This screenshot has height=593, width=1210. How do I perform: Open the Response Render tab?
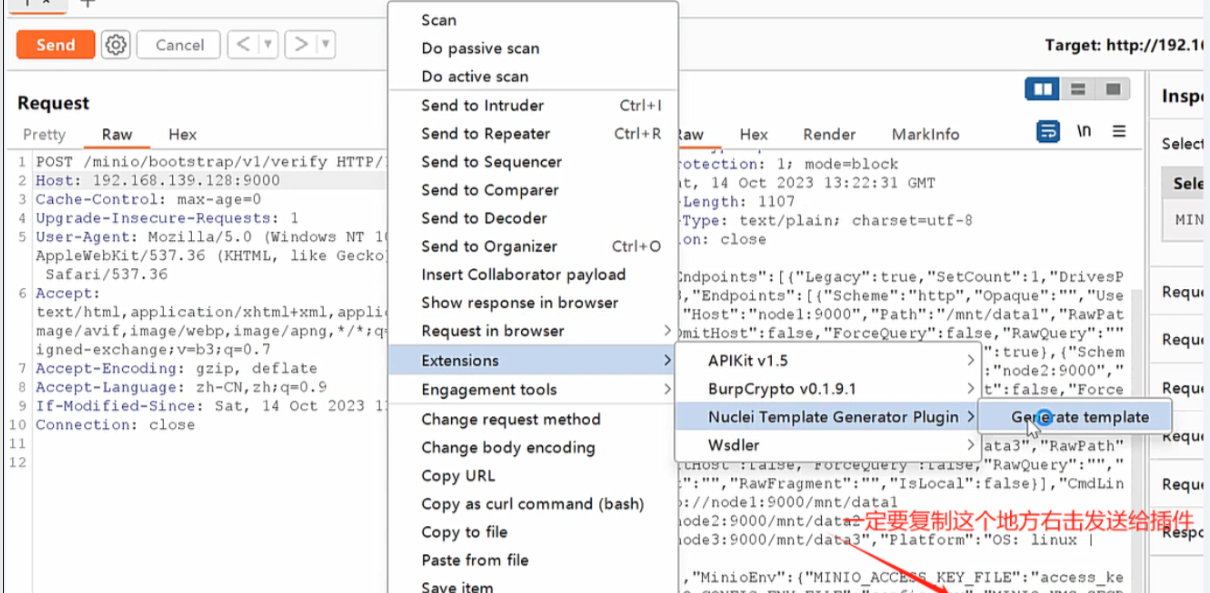[829, 134]
